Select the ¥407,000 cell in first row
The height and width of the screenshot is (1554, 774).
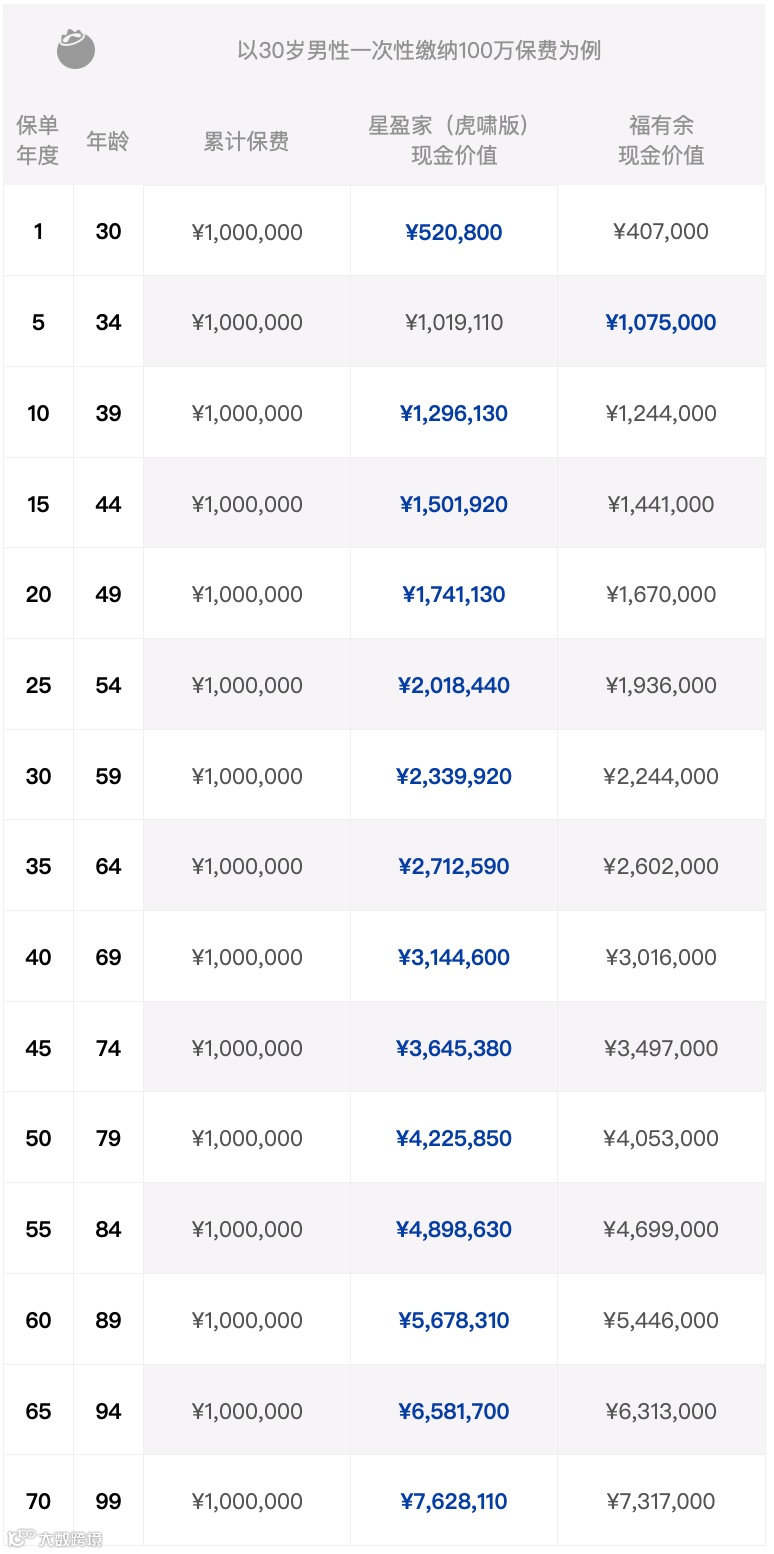click(x=661, y=231)
